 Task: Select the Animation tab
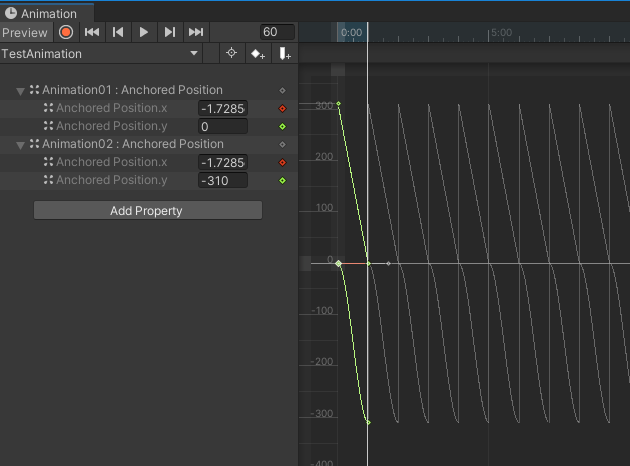pyautogui.click(x=42, y=13)
